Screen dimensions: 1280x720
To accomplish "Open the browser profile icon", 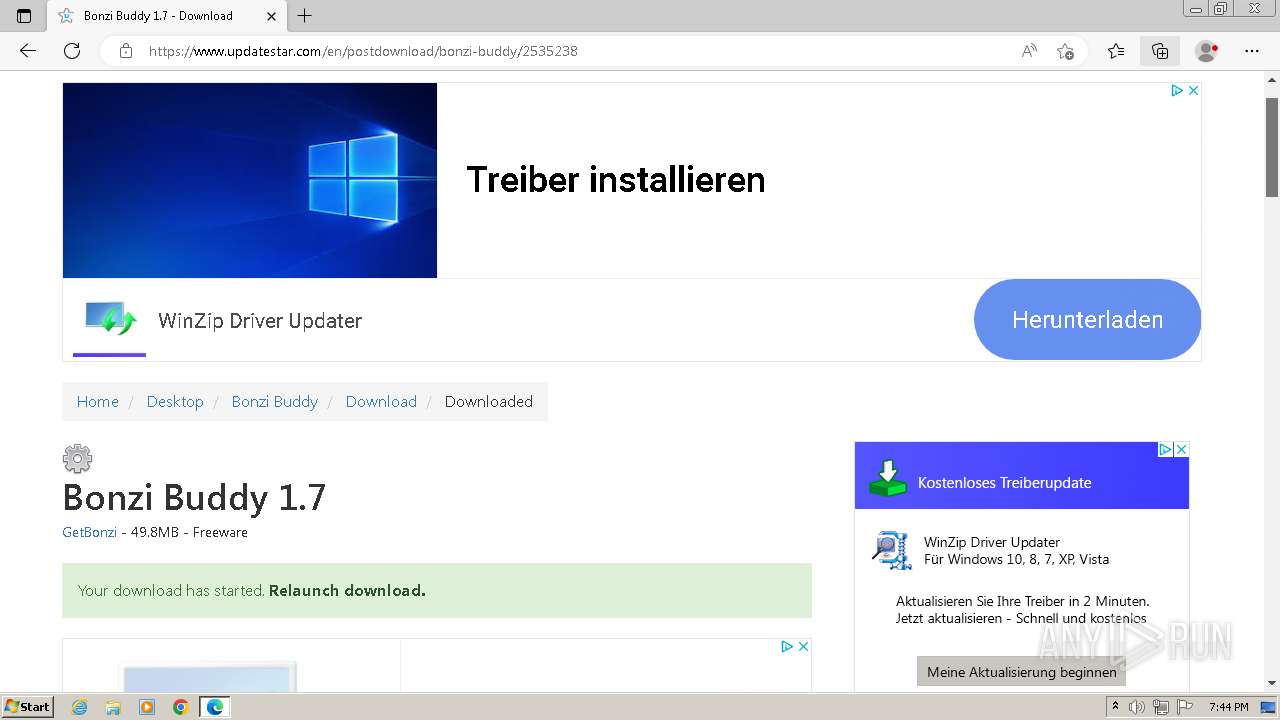I will pos(1207,51).
